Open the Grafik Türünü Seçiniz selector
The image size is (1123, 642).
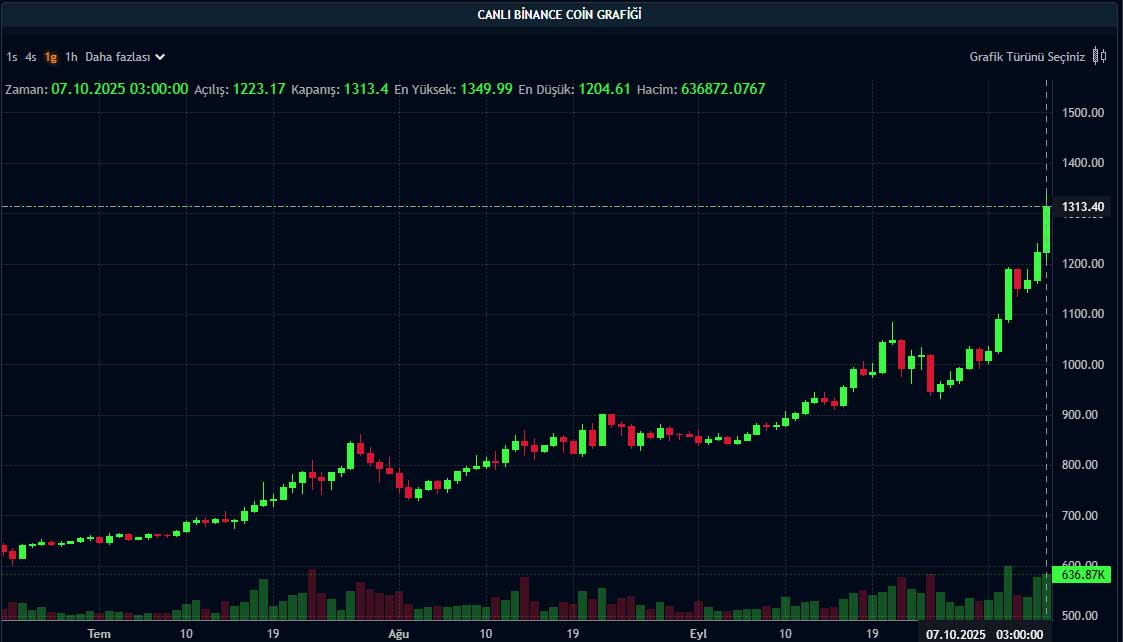click(x=1027, y=57)
